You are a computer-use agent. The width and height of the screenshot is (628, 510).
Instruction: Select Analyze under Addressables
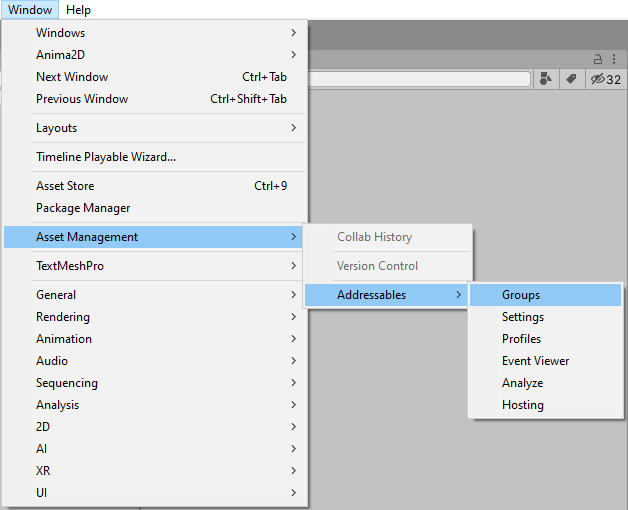522,383
